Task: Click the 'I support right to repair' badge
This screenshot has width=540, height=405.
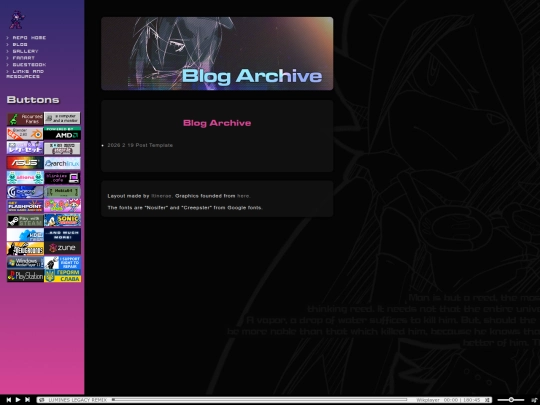Action: (x=62, y=262)
